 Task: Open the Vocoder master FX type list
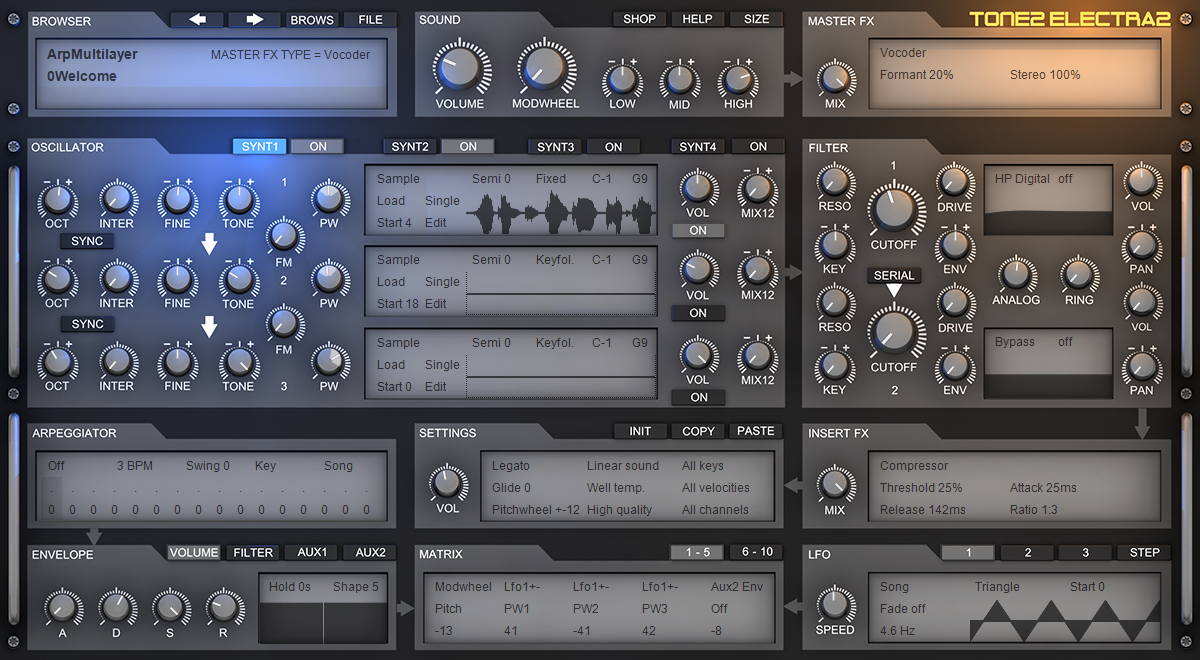point(904,53)
